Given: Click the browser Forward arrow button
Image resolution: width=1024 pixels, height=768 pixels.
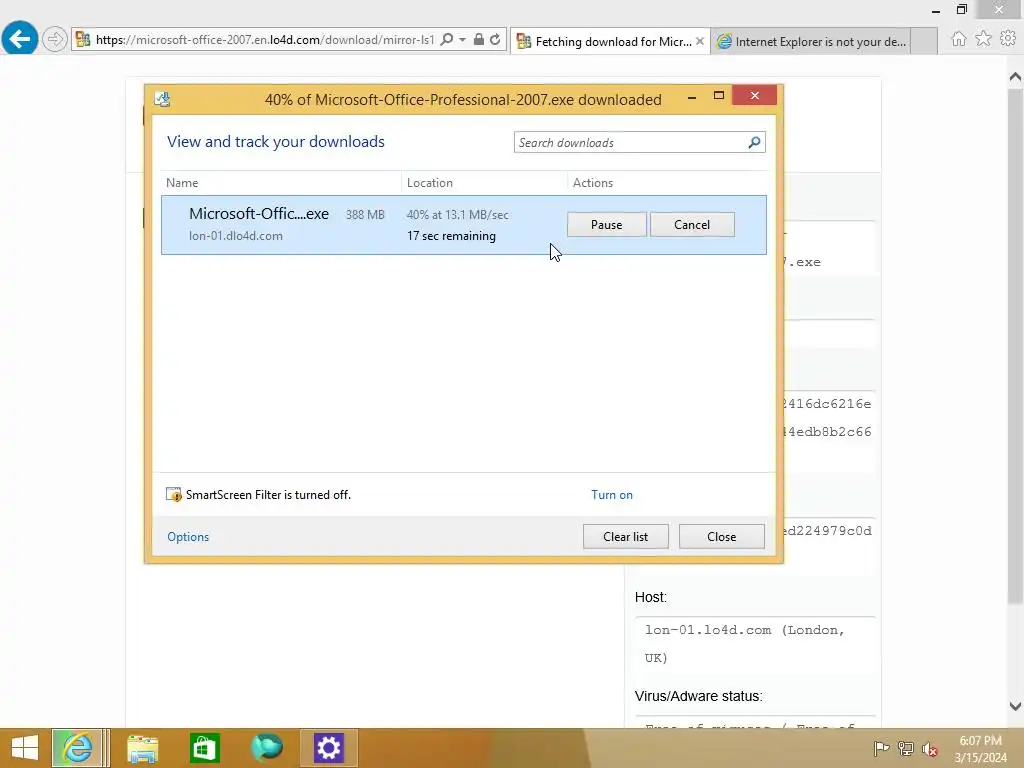Looking at the screenshot, I should [55, 39].
